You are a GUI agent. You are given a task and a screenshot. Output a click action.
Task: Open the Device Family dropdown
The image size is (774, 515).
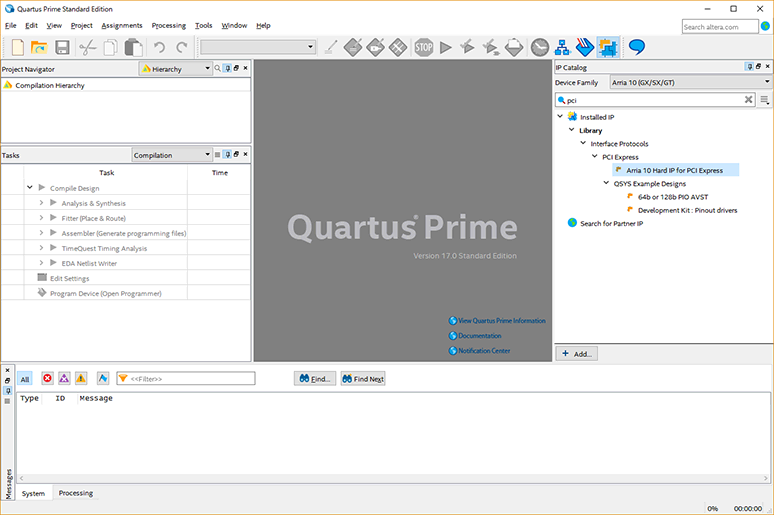691,82
